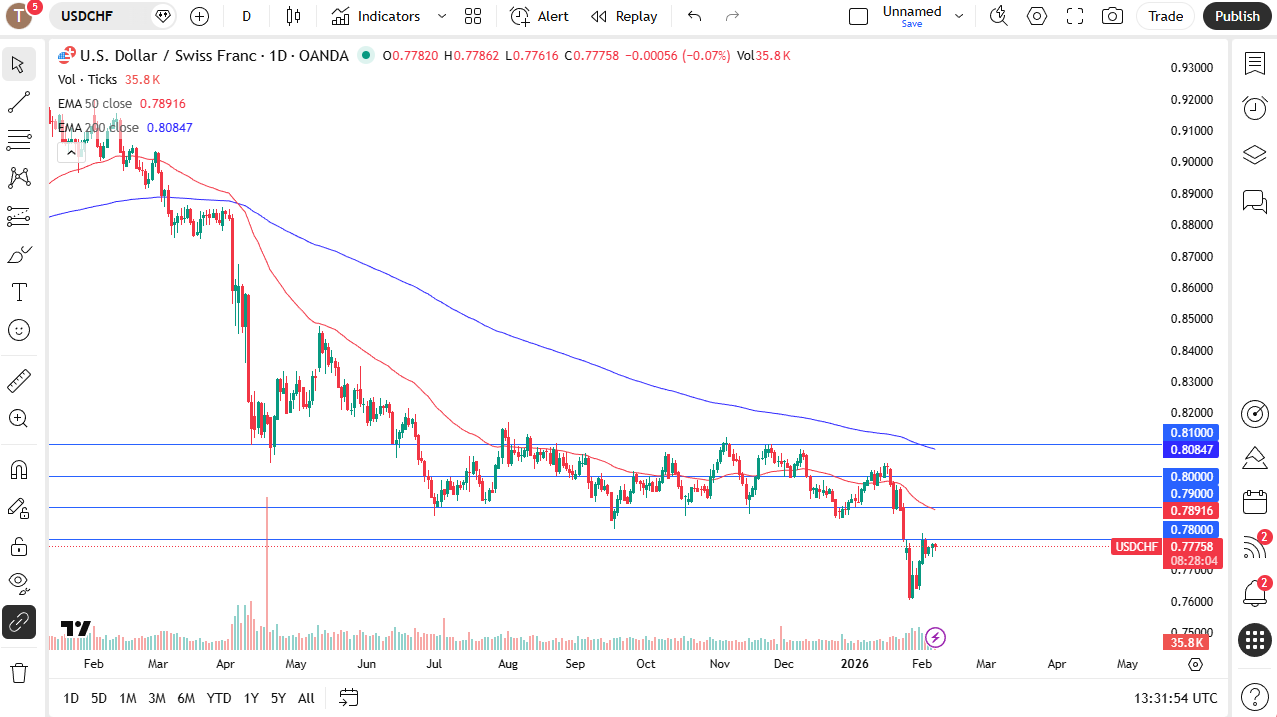Select the trend line drawing tool
Image resolution: width=1277 pixels, height=717 pixels.
point(18,102)
